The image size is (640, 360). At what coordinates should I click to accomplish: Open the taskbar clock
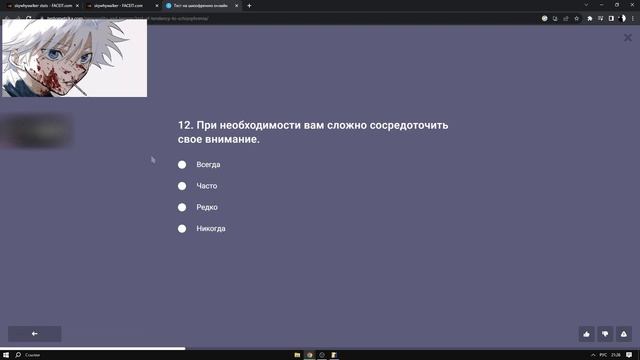click(616, 355)
